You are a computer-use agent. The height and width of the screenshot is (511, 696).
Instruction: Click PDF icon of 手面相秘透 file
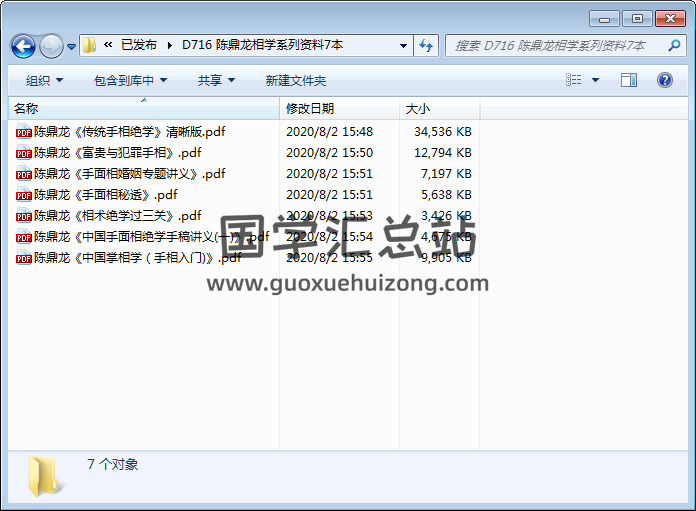[x=24, y=194]
